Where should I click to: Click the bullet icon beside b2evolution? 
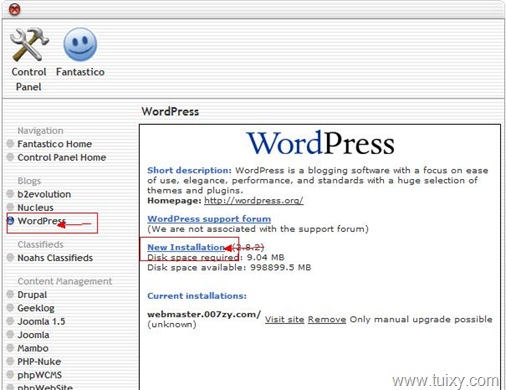[x=10, y=194]
